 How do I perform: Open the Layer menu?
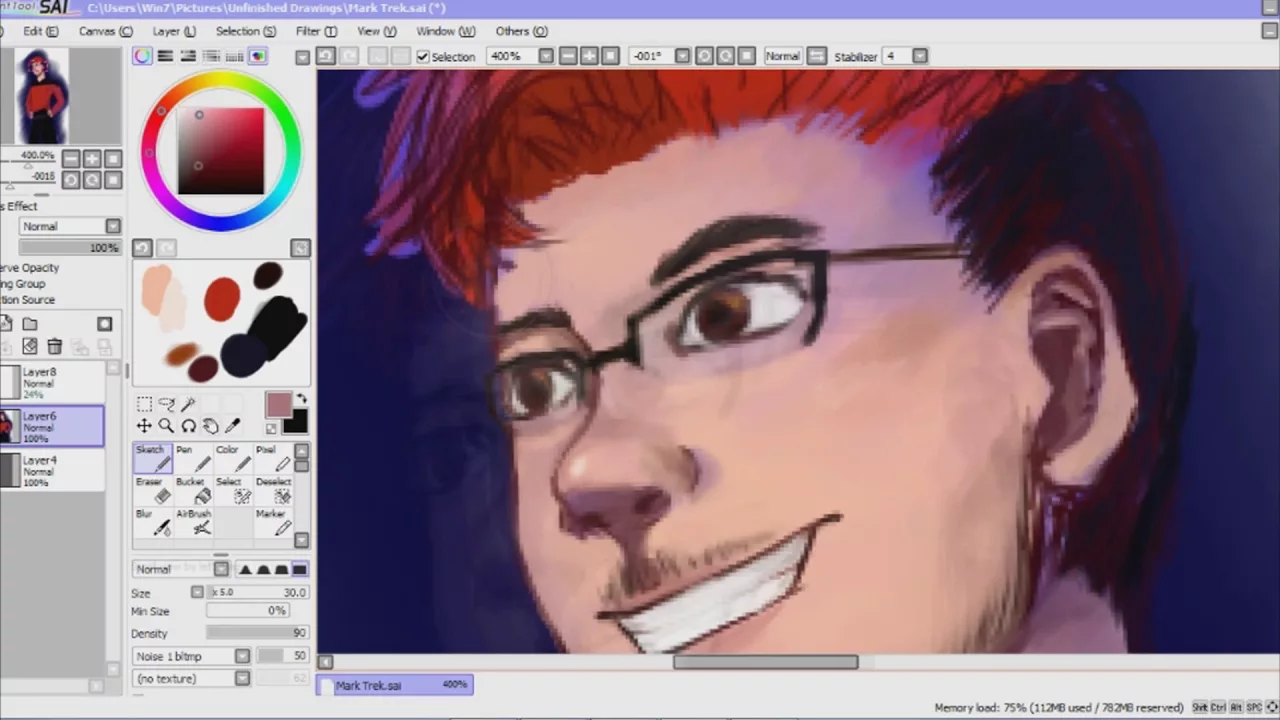174,31
